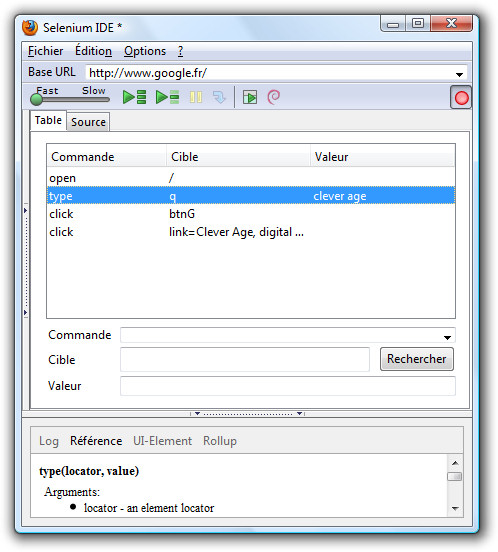Image resolution: width=498 pixels, height=552 pixels.
Task: Click into the Cible input field
Action: pyautogui.click(x=245, y=359)
